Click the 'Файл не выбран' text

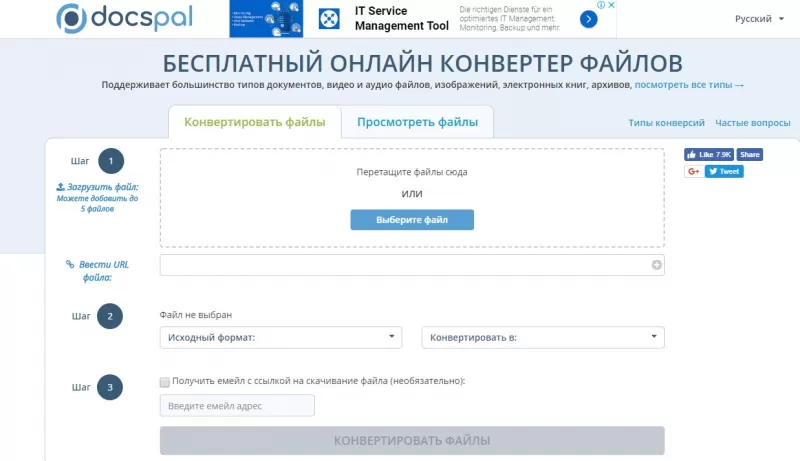coord(195,315)
